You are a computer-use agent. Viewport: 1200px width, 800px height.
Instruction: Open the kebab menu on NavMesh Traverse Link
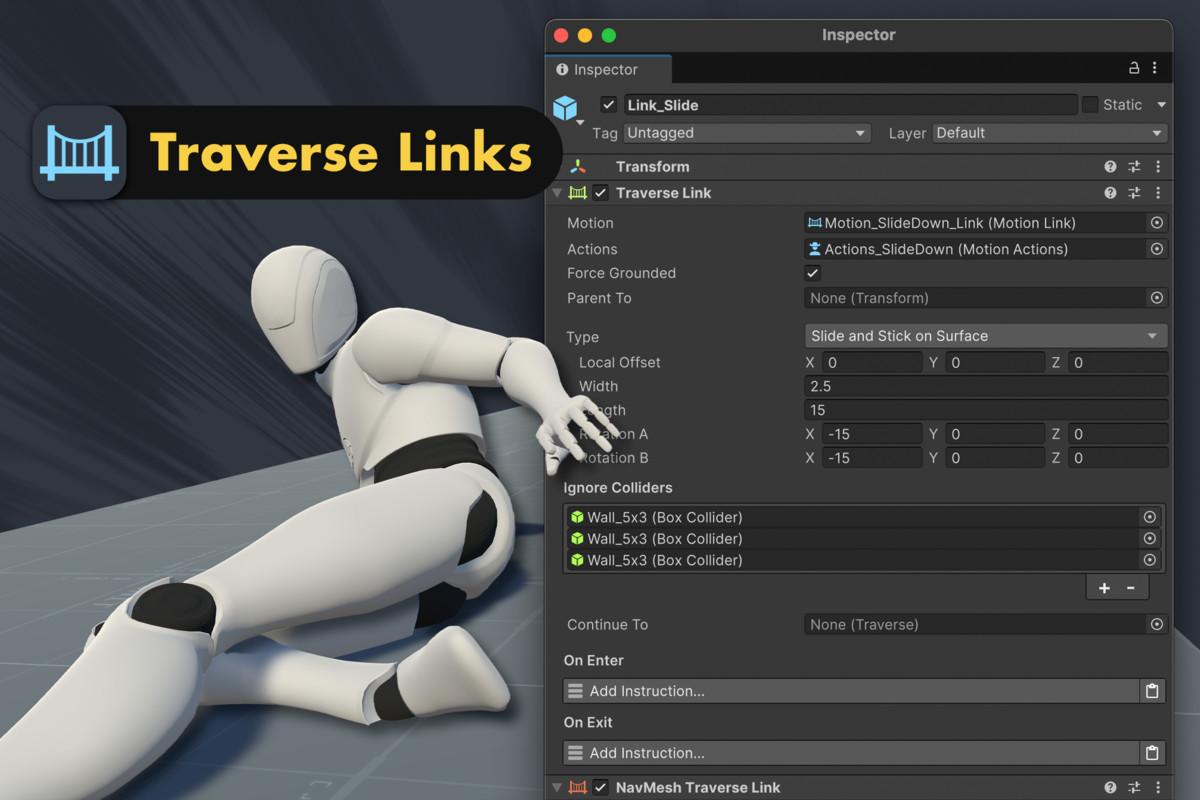(1158, 787)
